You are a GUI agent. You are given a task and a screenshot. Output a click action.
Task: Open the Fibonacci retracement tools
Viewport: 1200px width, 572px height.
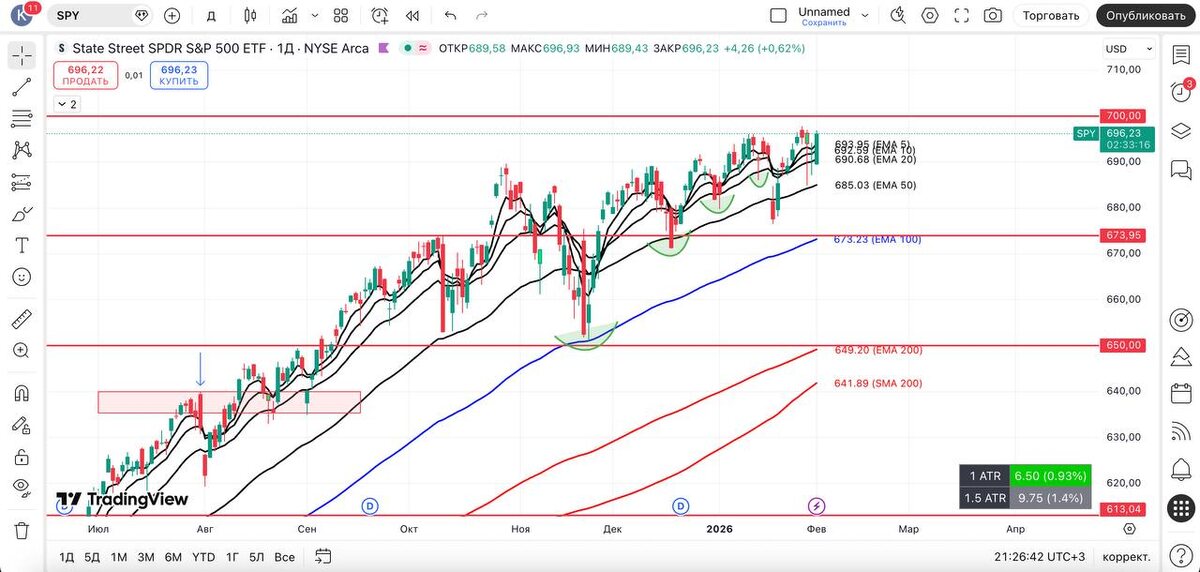click(x=22, y=119)
